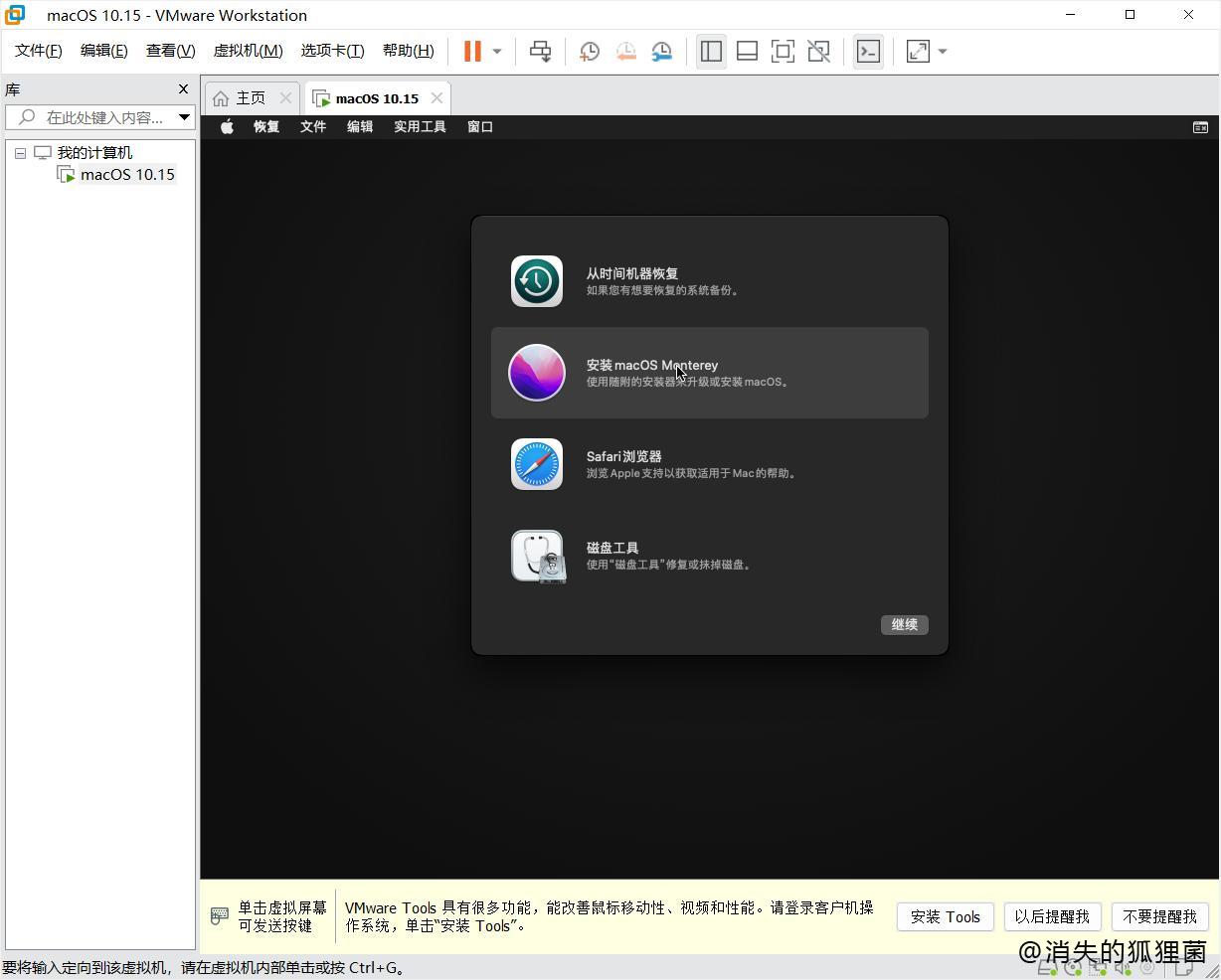Screen dimensions: 1221x980
Task: Click the 不要提醒我 button
Action: point(1159,916)
